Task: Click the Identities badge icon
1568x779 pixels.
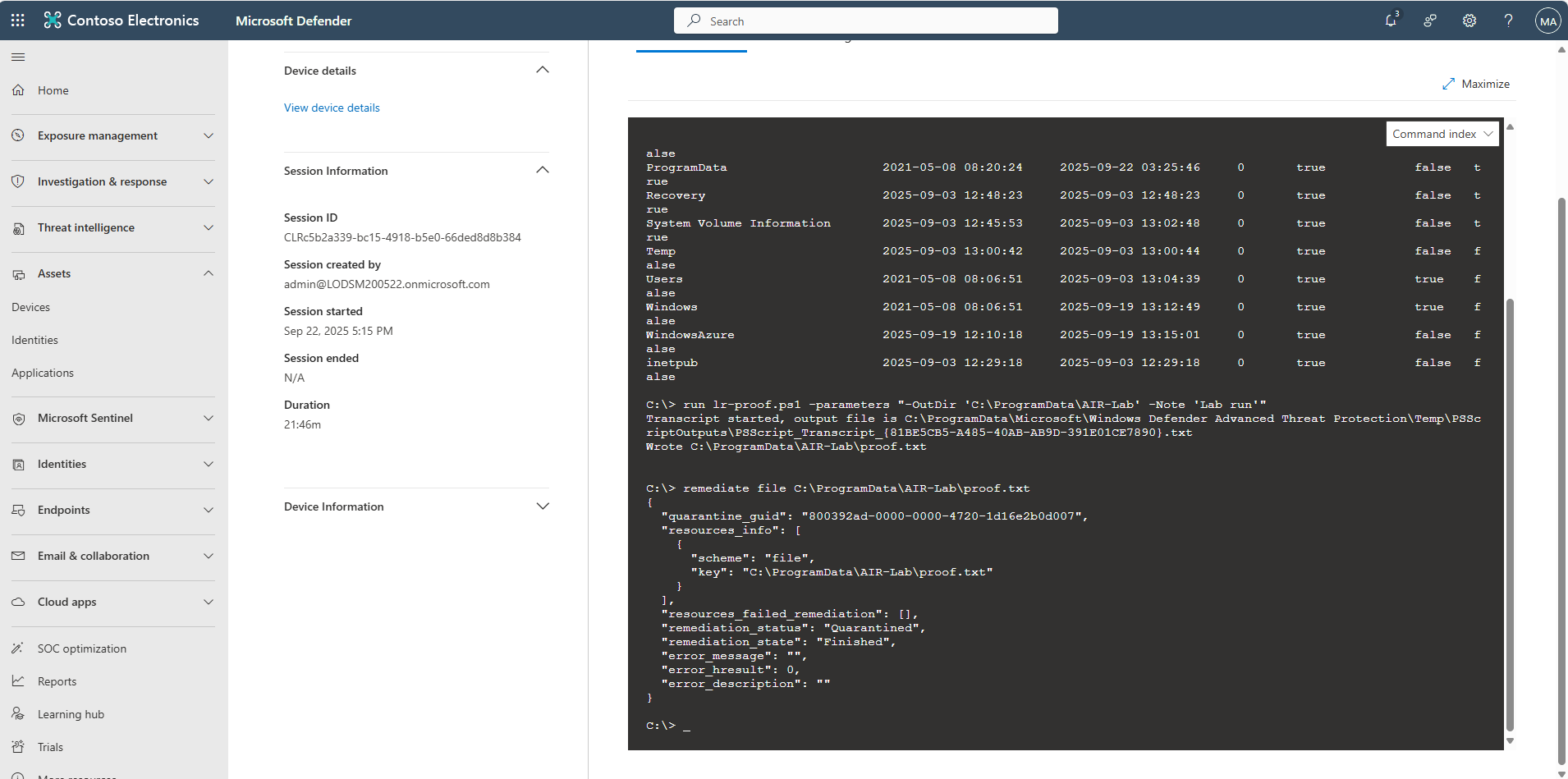Action: point(18,464)
